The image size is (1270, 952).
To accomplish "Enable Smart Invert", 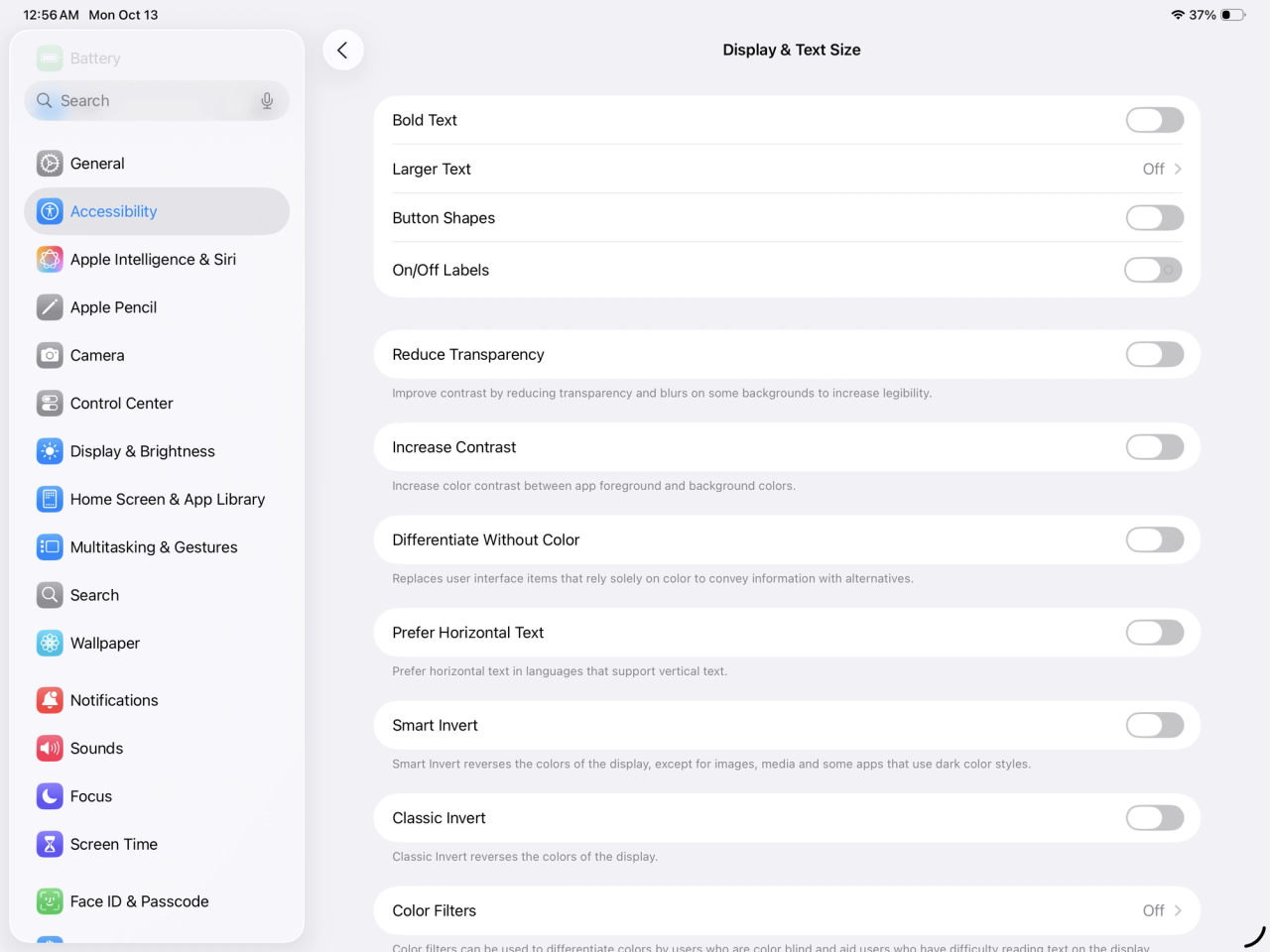I will click(1154, 725).
